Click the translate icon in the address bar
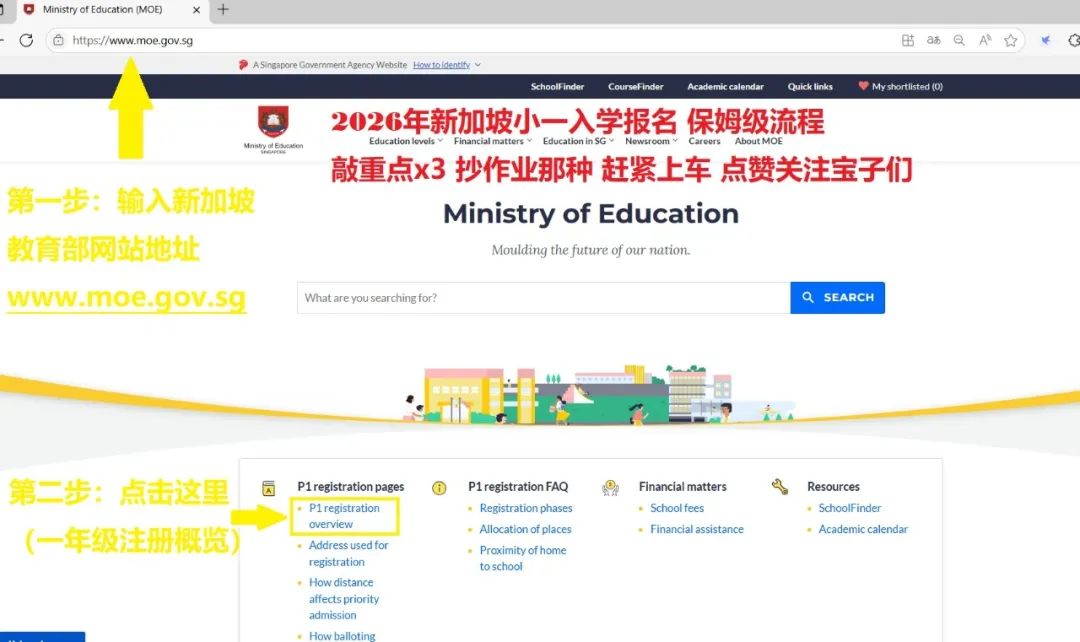 [x=933, y=40]
